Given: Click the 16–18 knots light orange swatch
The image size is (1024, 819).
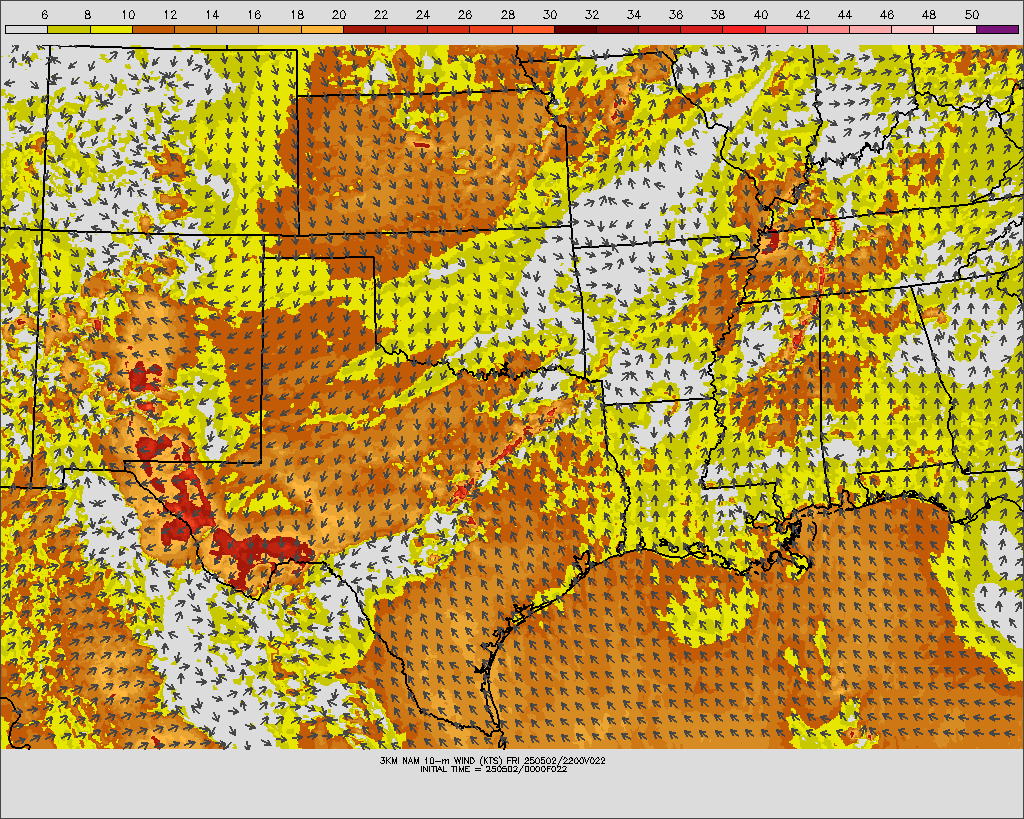Looking at the screenshot, I should 280,29.
